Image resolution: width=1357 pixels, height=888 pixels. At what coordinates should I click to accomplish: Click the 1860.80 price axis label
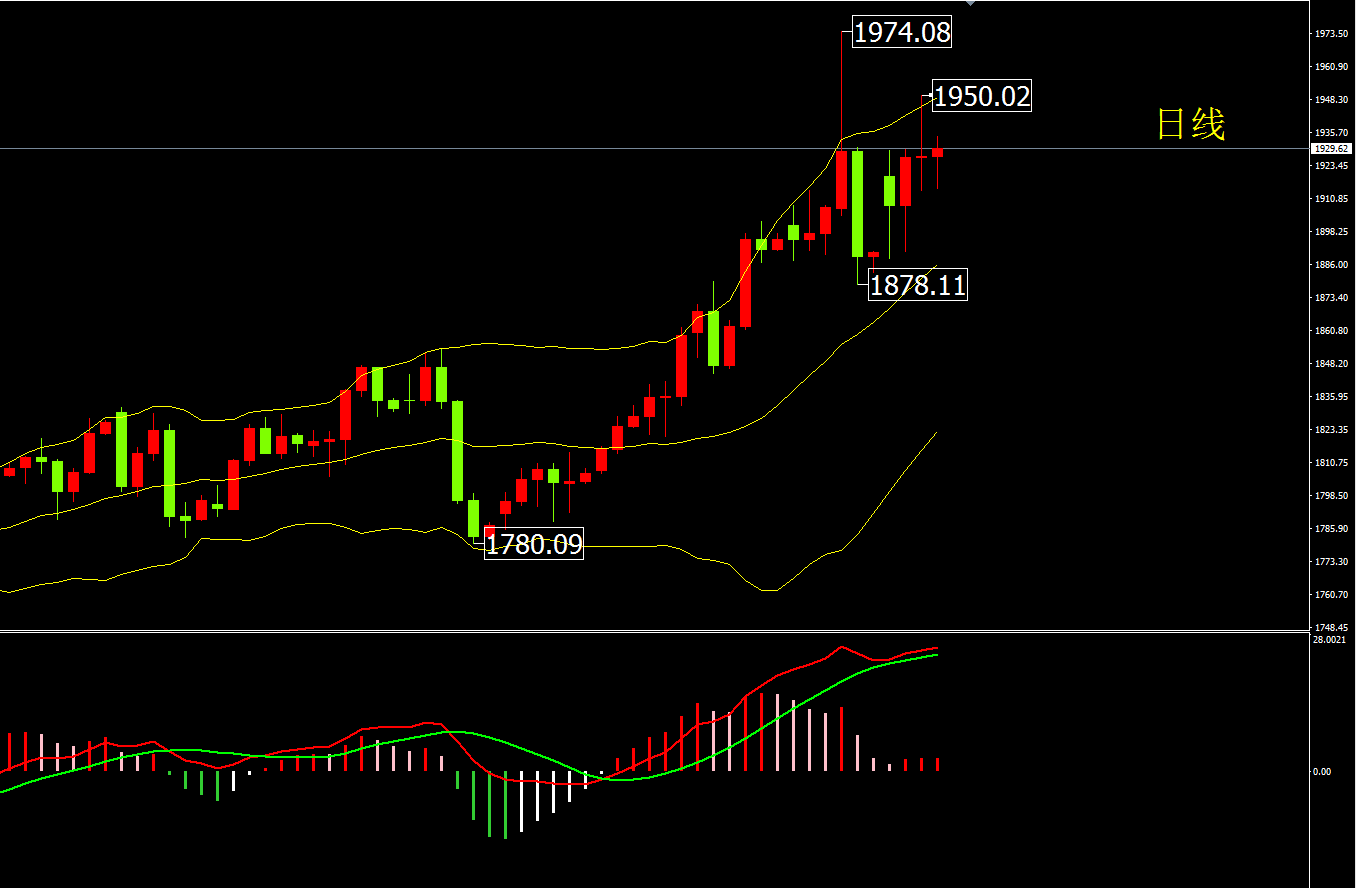1331,331
